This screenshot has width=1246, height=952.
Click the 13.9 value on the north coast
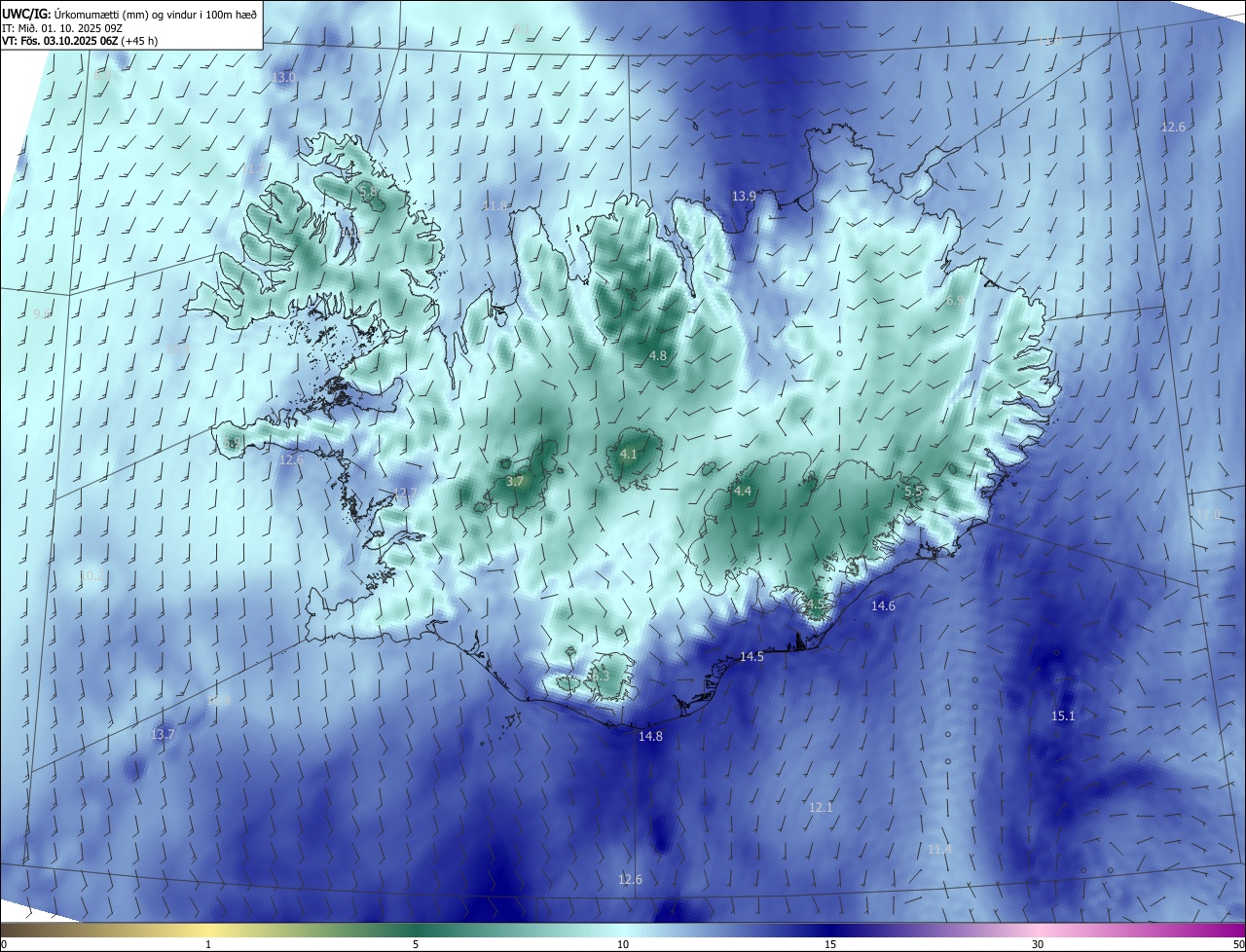pyautogui.click(x=744, y=197)
